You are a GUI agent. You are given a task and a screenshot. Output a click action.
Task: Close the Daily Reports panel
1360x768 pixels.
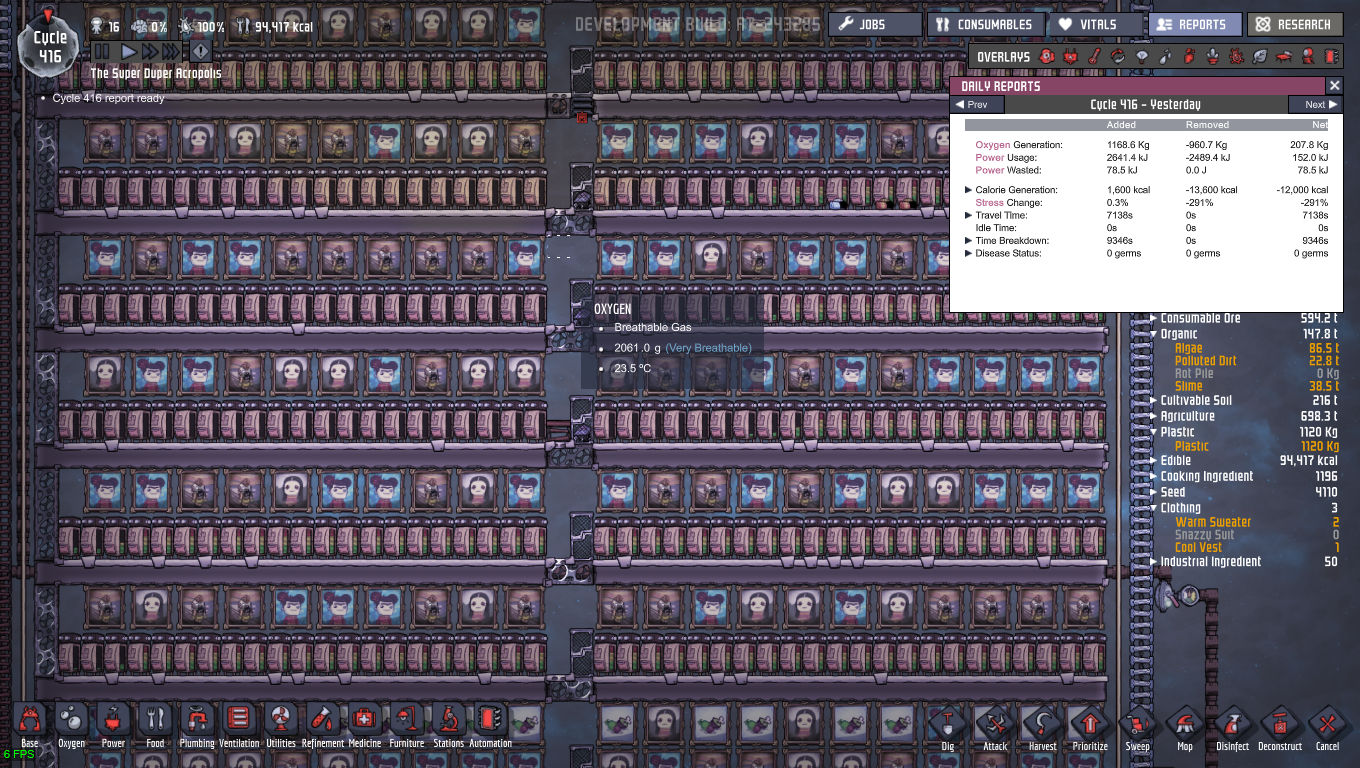1334,86
